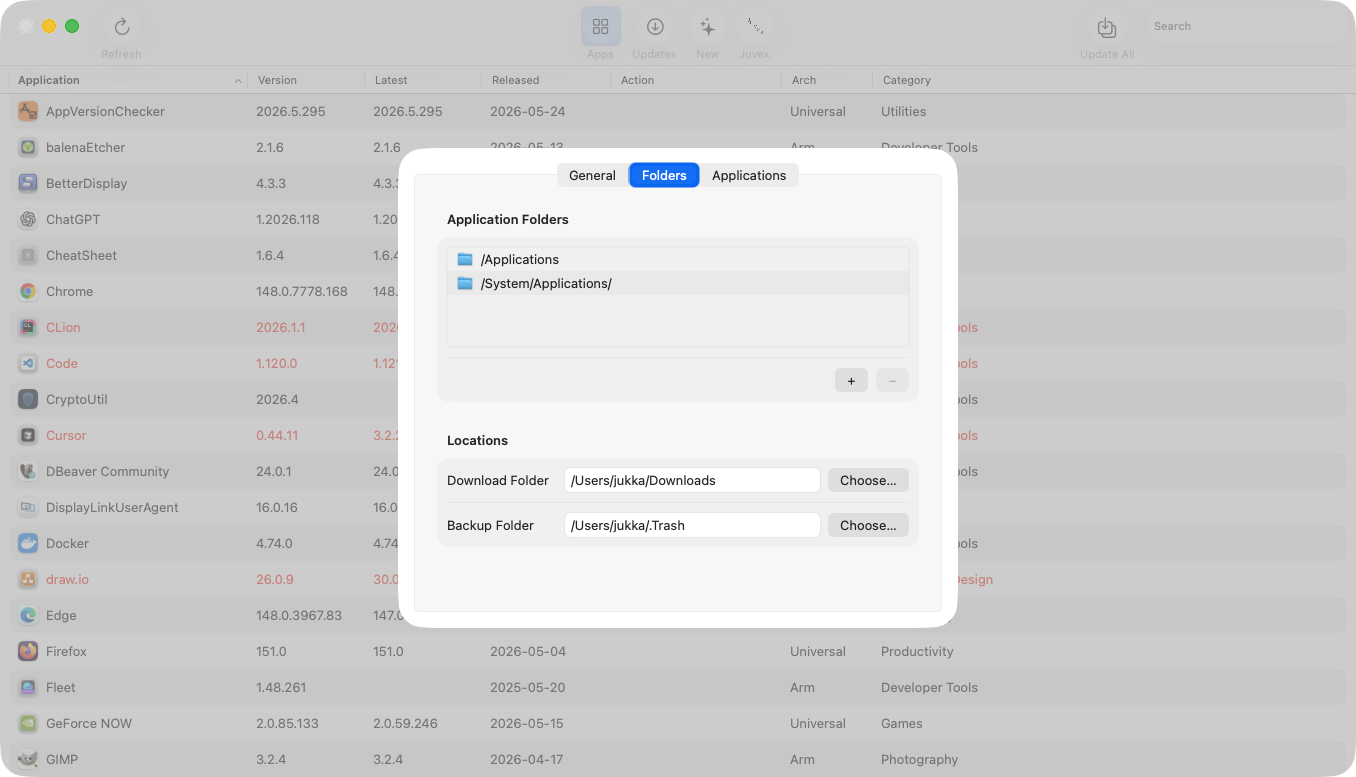Click the DBeaver Community app icon

pyautogui.click(x=28, y=471)
